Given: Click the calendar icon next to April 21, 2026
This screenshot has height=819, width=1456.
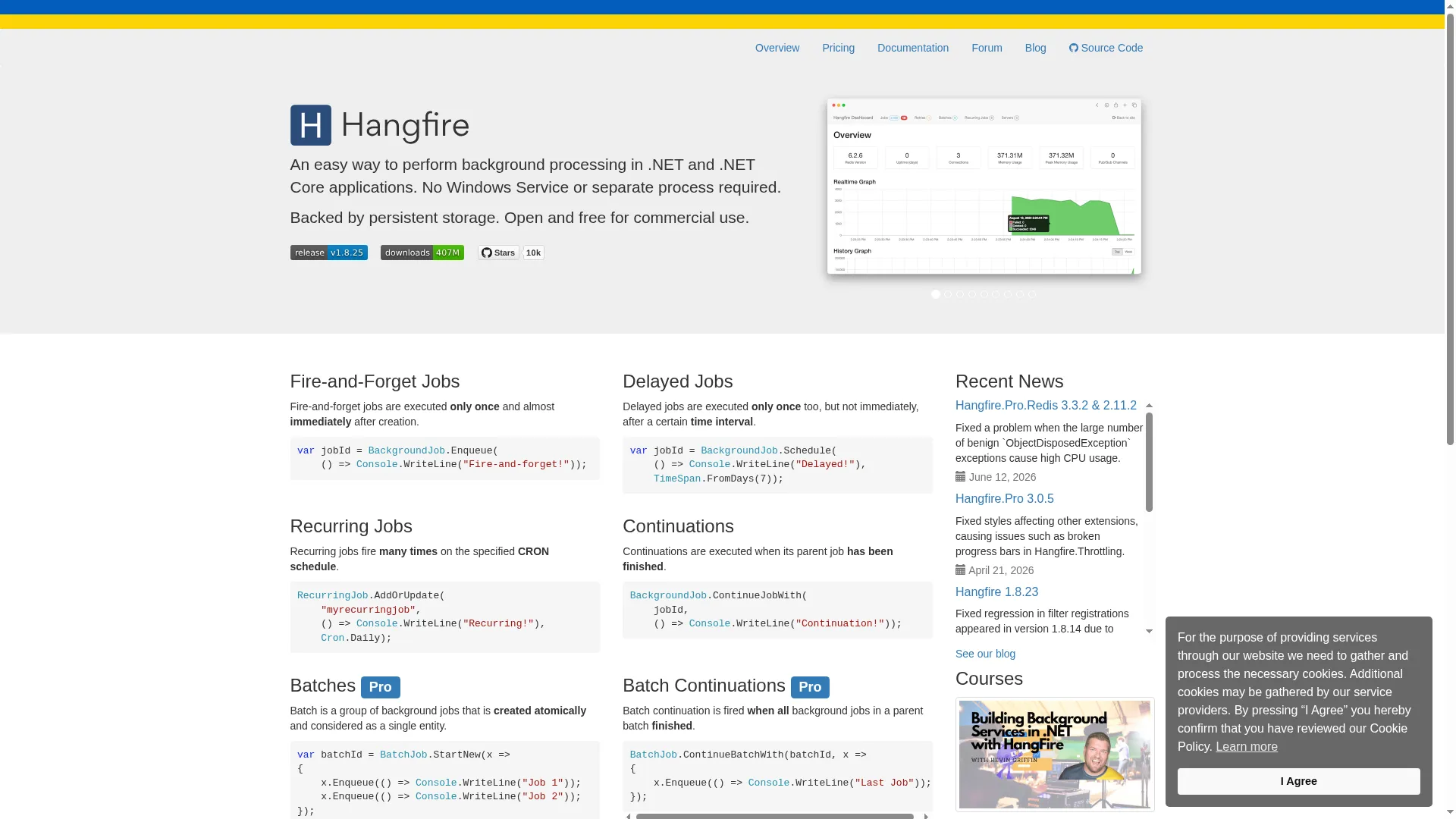Looking at the screenshot, I should [960, 570].
